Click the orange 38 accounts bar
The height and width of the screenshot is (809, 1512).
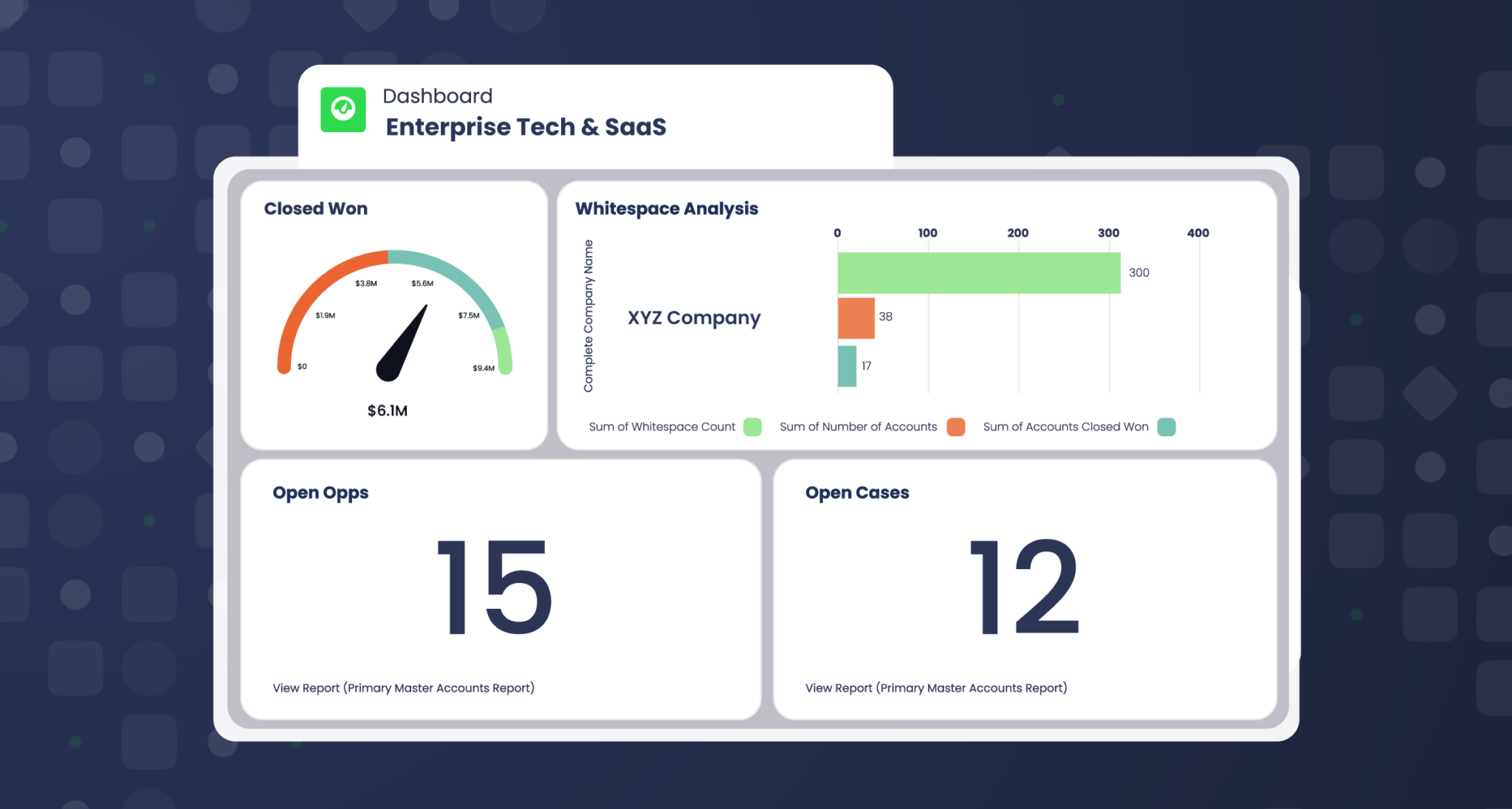pos(856,318)
